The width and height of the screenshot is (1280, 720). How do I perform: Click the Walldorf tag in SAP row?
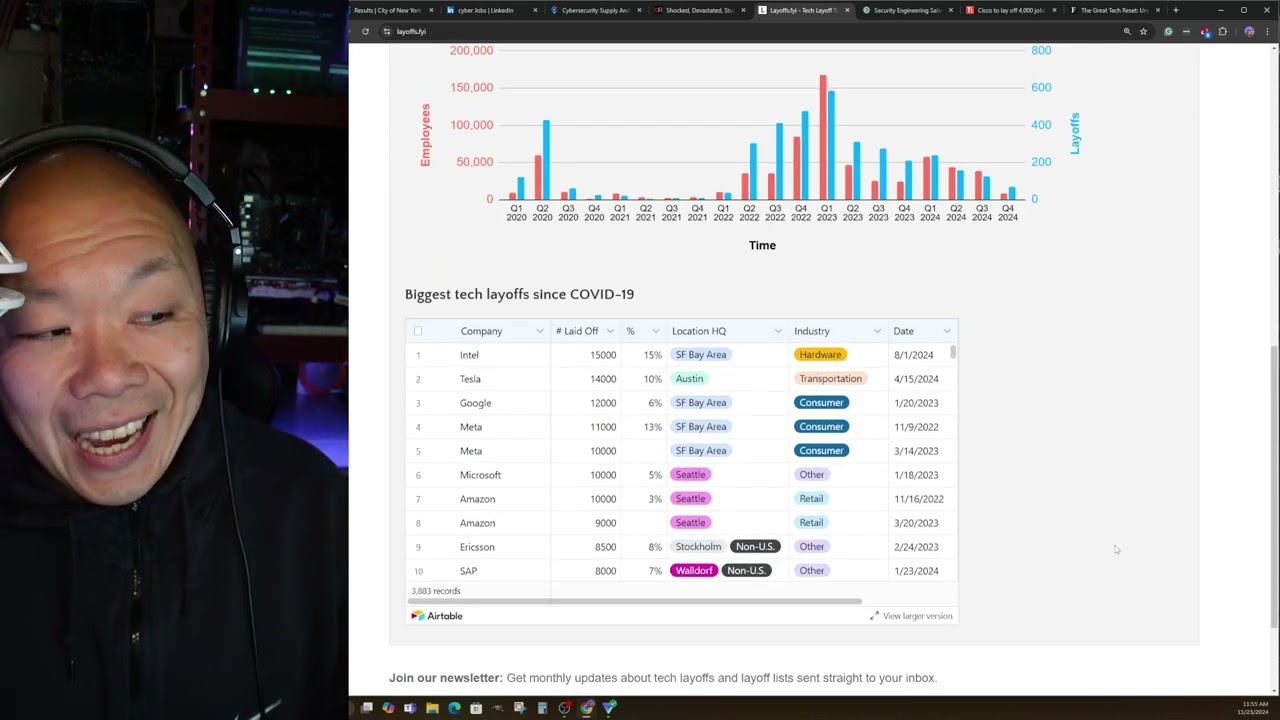coord(694,571)
